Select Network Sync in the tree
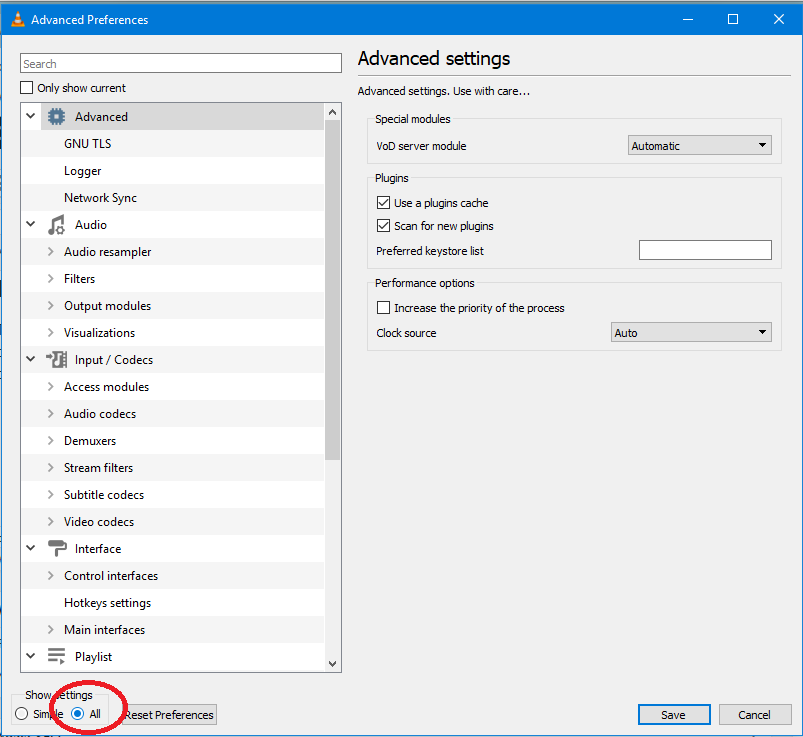The height and width of the screenshot is (737, 803). 100,198
